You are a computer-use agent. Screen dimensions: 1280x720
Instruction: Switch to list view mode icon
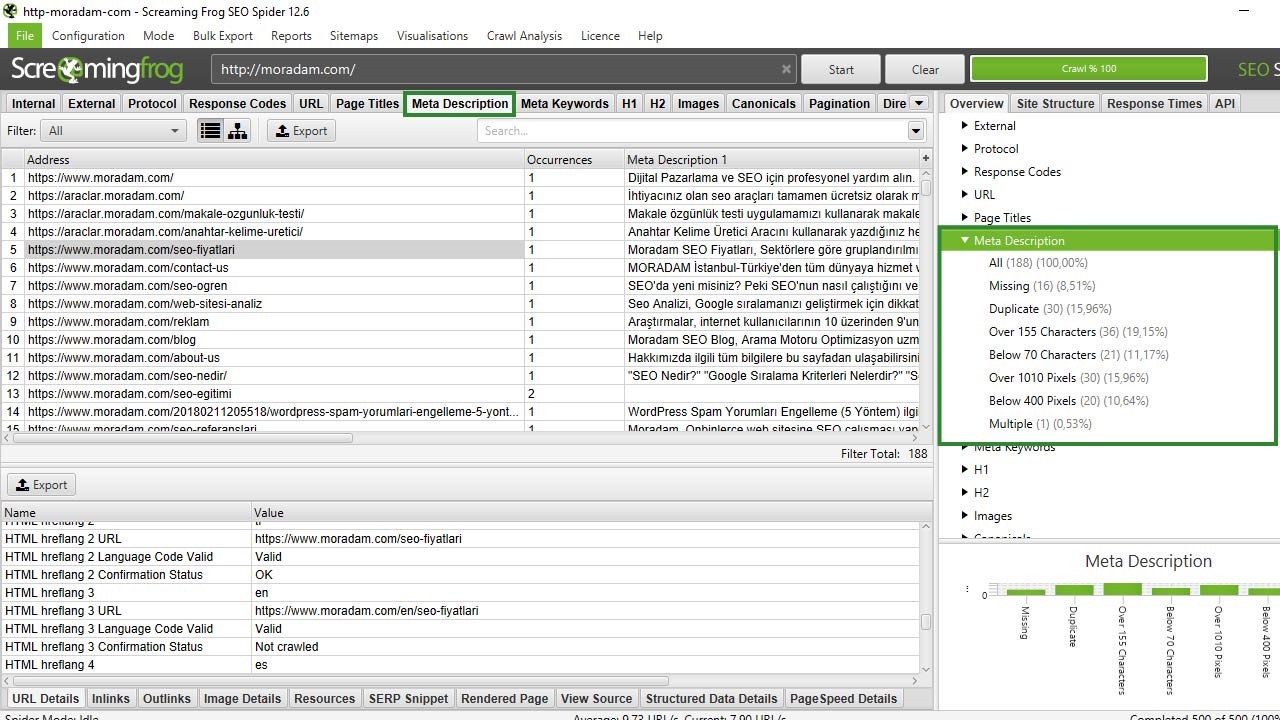(210, 131)
